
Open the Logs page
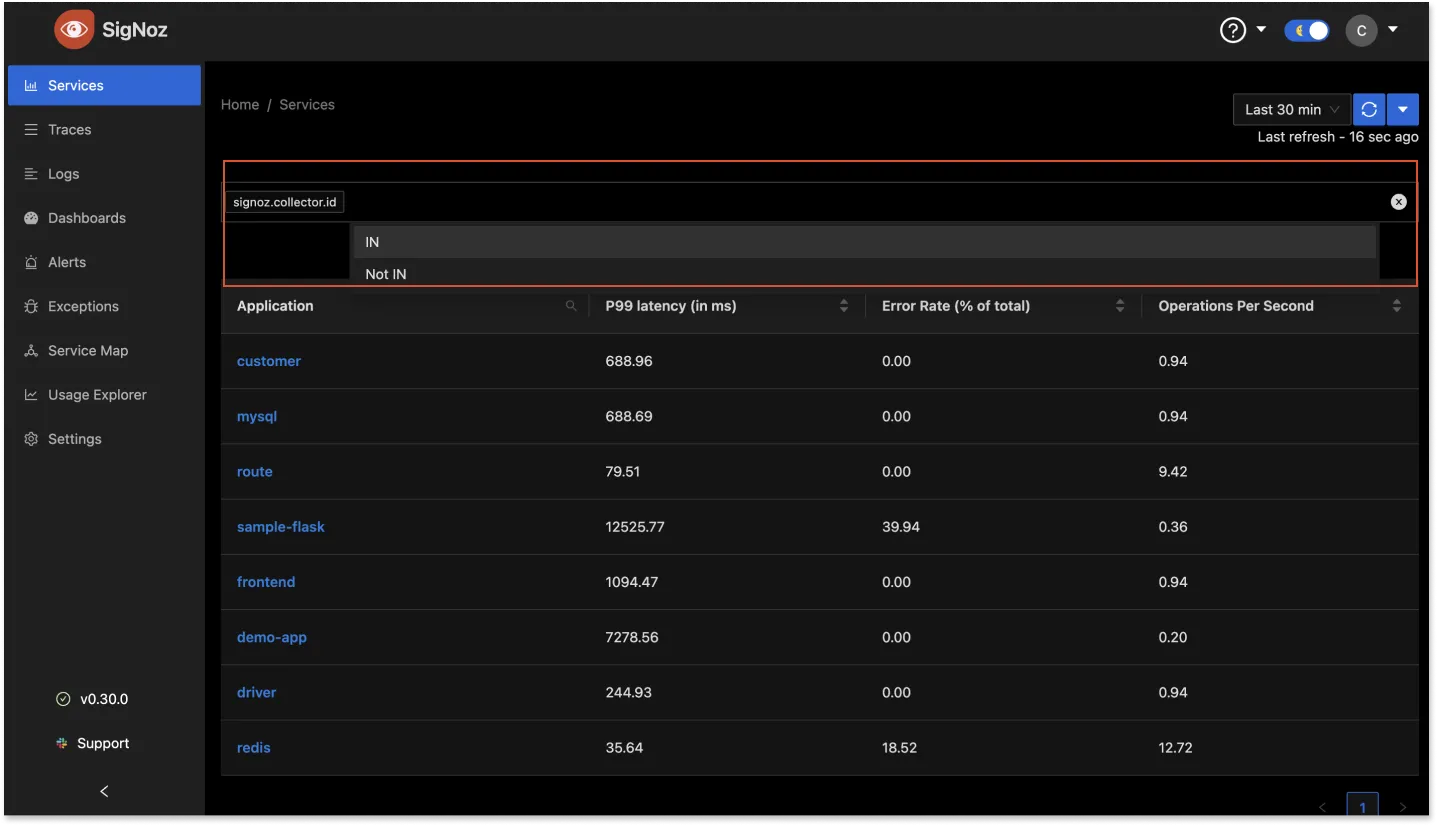pos(104,173)
